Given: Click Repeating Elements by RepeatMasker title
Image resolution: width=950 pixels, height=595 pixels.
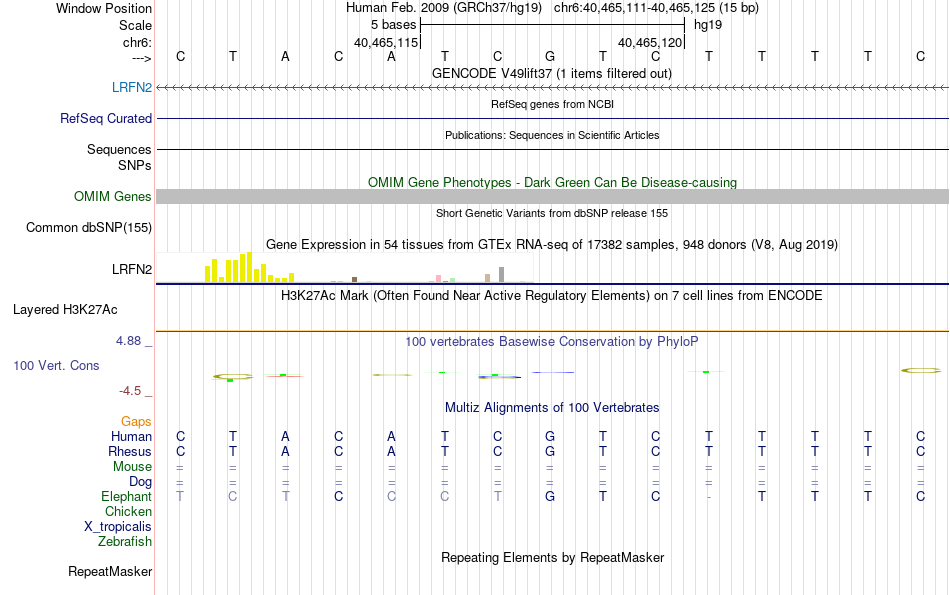Looking at the screenshot, I should 552,557.
